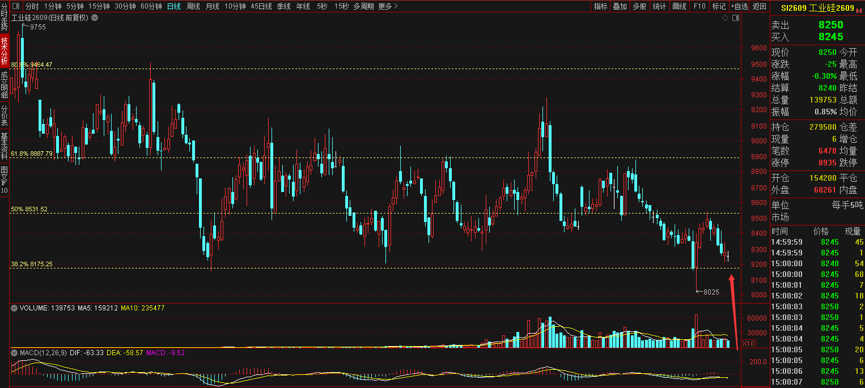
Task: Click the 笔数 value 6478
Action: 827,151
